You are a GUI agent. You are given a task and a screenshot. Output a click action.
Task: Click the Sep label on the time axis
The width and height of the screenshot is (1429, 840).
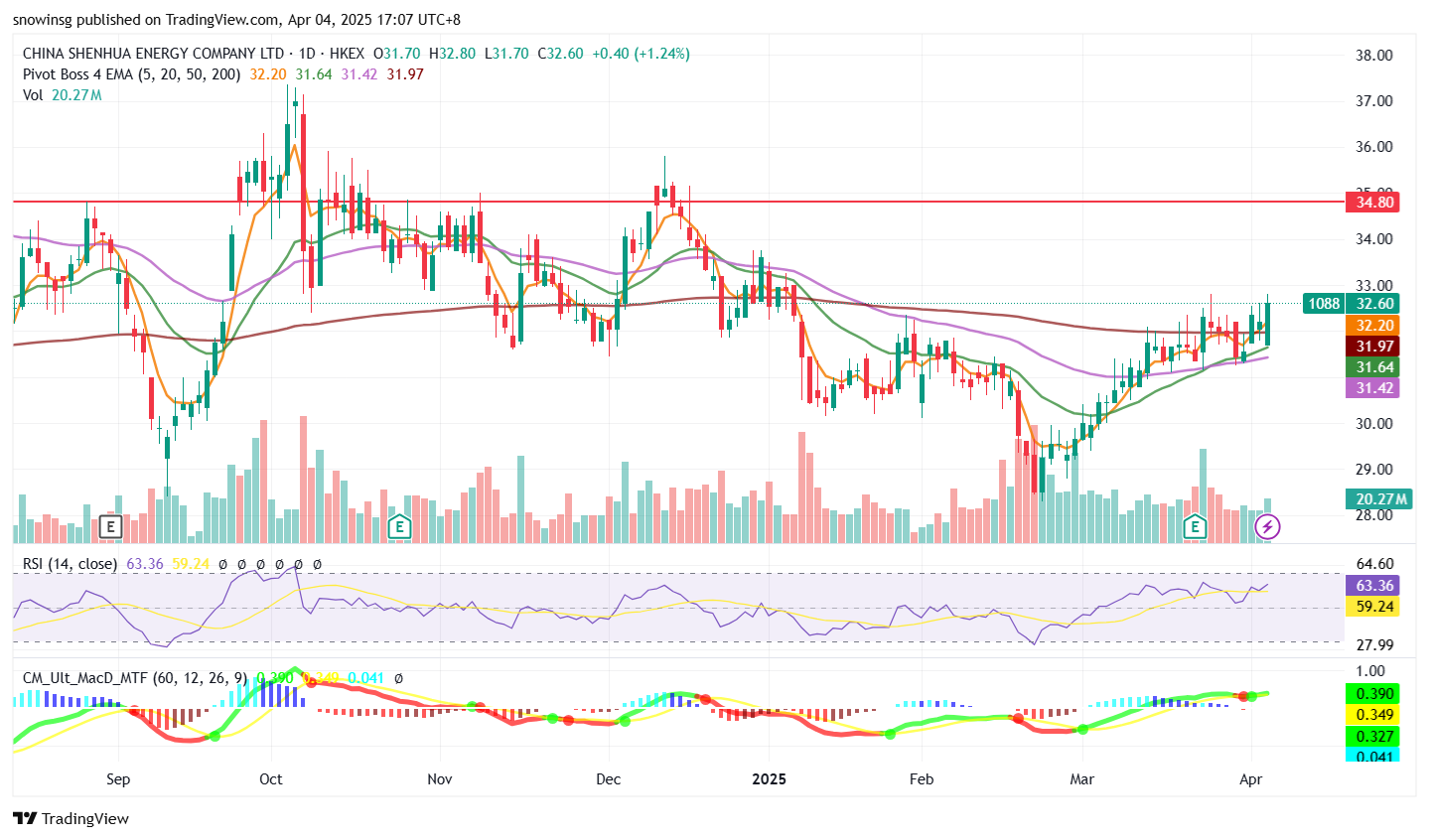point(118,779)
